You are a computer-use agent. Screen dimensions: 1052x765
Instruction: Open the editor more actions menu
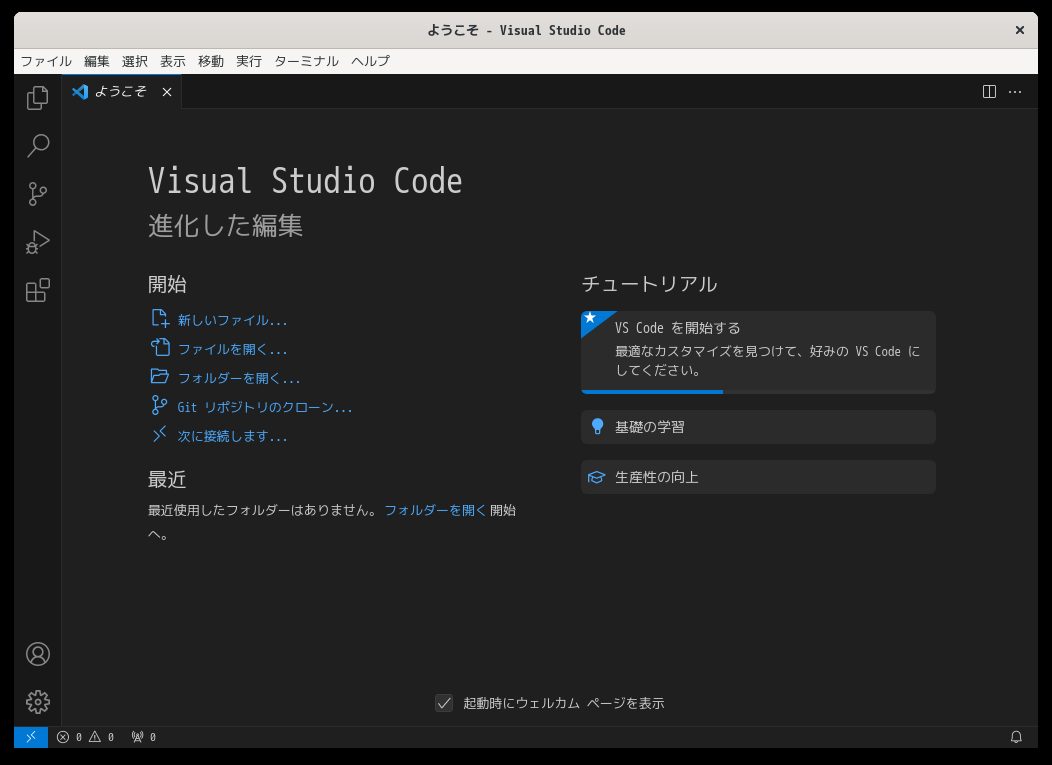(1015, 92)
